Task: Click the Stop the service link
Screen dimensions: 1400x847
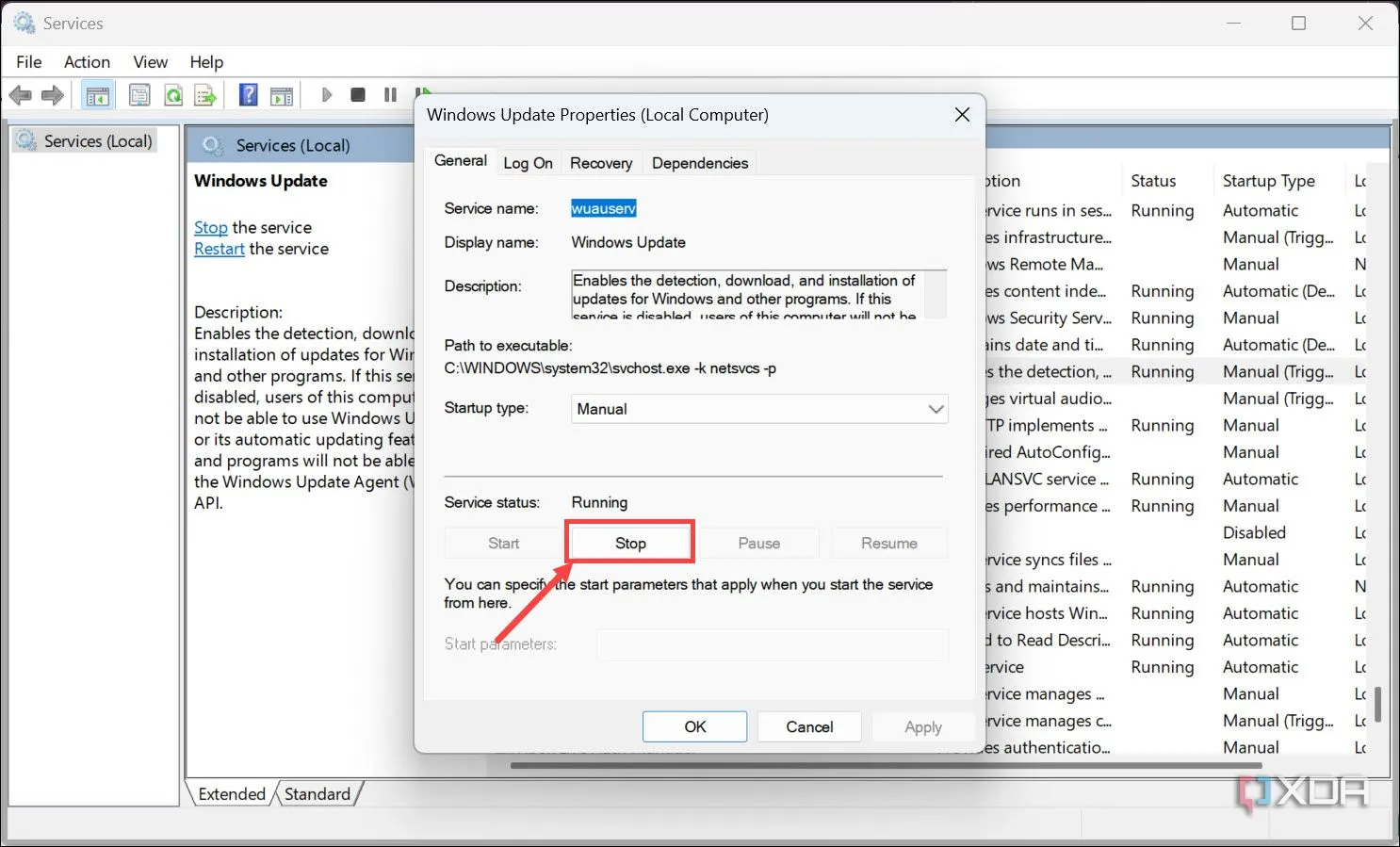Action: [x=209, y=227]
